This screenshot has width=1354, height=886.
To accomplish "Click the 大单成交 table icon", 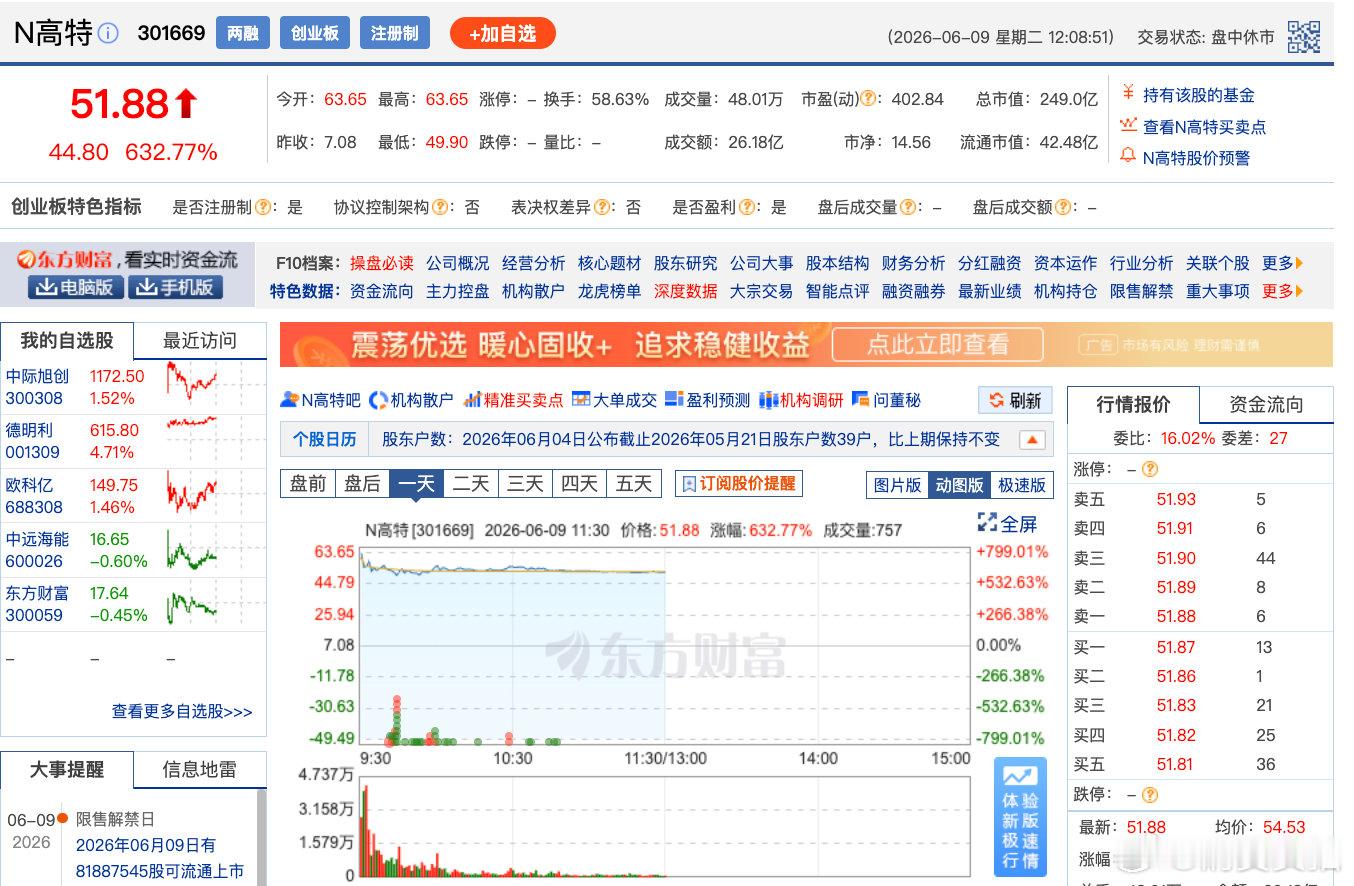I will [x=581, y=400].
